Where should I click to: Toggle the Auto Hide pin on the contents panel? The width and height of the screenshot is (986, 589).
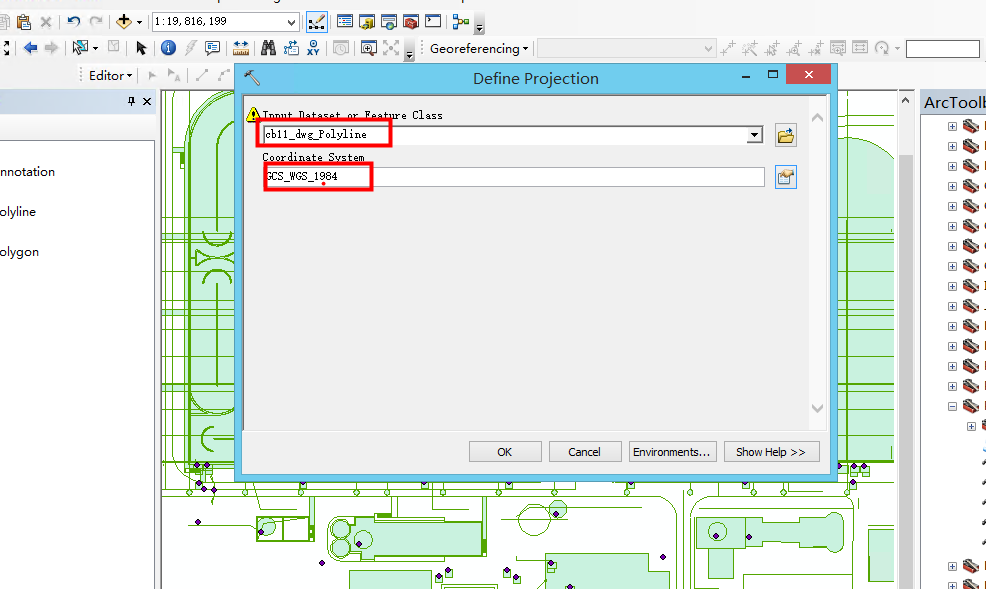(132, 101)
